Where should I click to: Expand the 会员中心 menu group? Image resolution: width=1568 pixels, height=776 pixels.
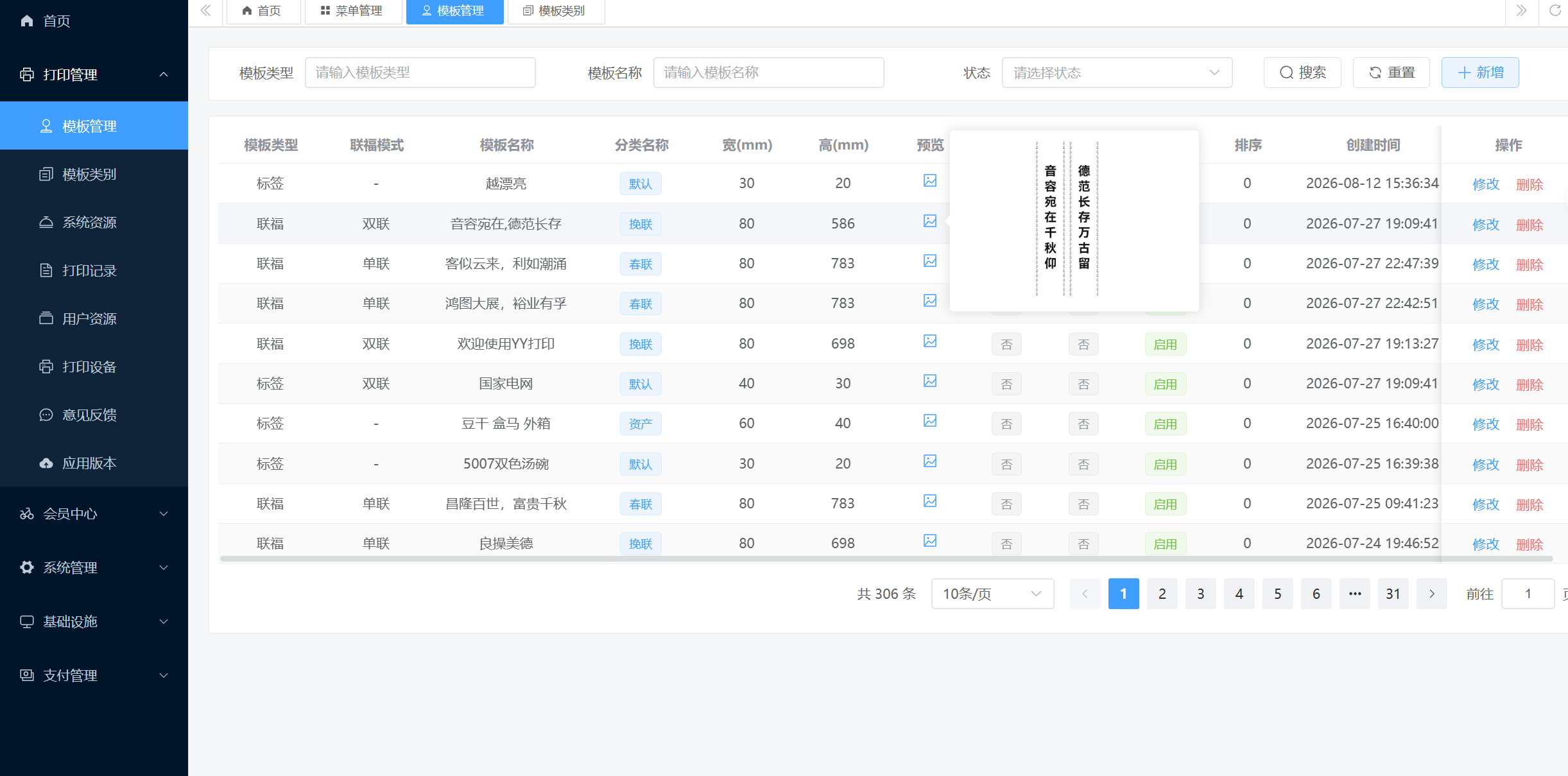[94, 513]
